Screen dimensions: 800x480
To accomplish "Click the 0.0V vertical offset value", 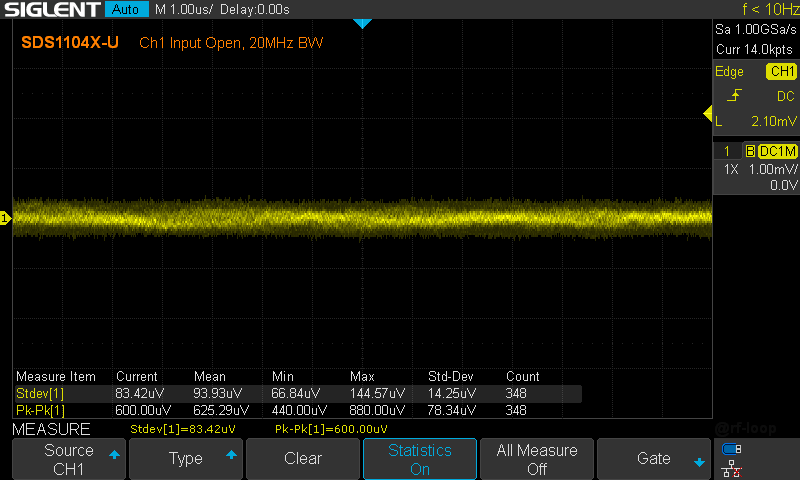I will pyautogui.click(x=783, y=185).
